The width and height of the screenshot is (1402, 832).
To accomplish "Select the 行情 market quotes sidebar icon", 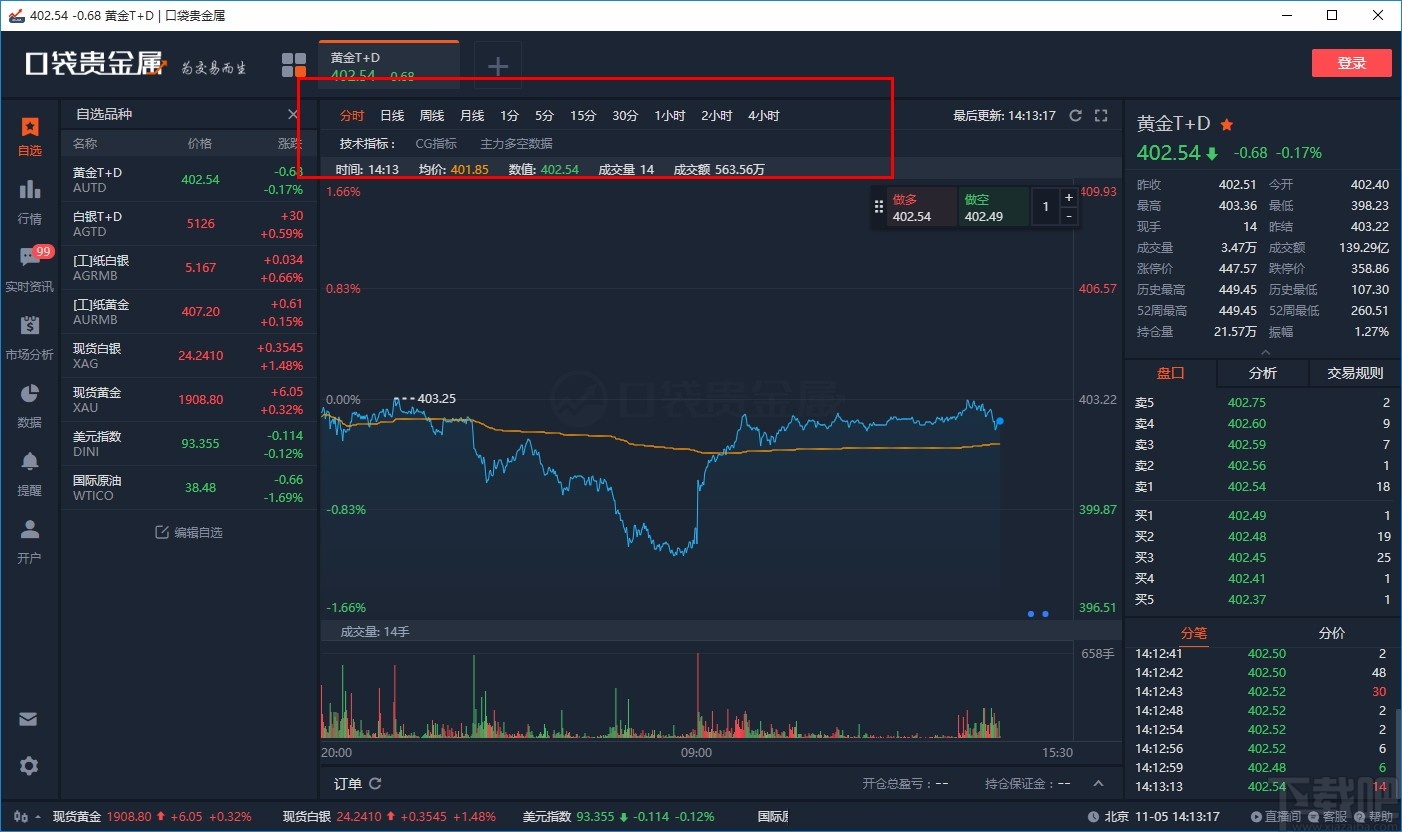I will tap(29, 200).
